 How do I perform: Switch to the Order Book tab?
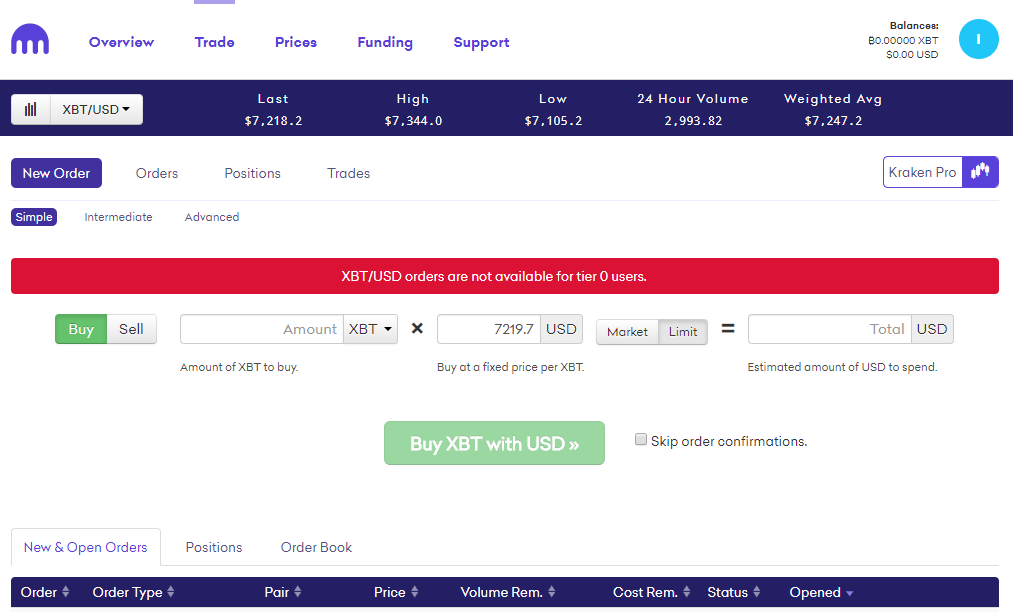[x=316, y=547]
